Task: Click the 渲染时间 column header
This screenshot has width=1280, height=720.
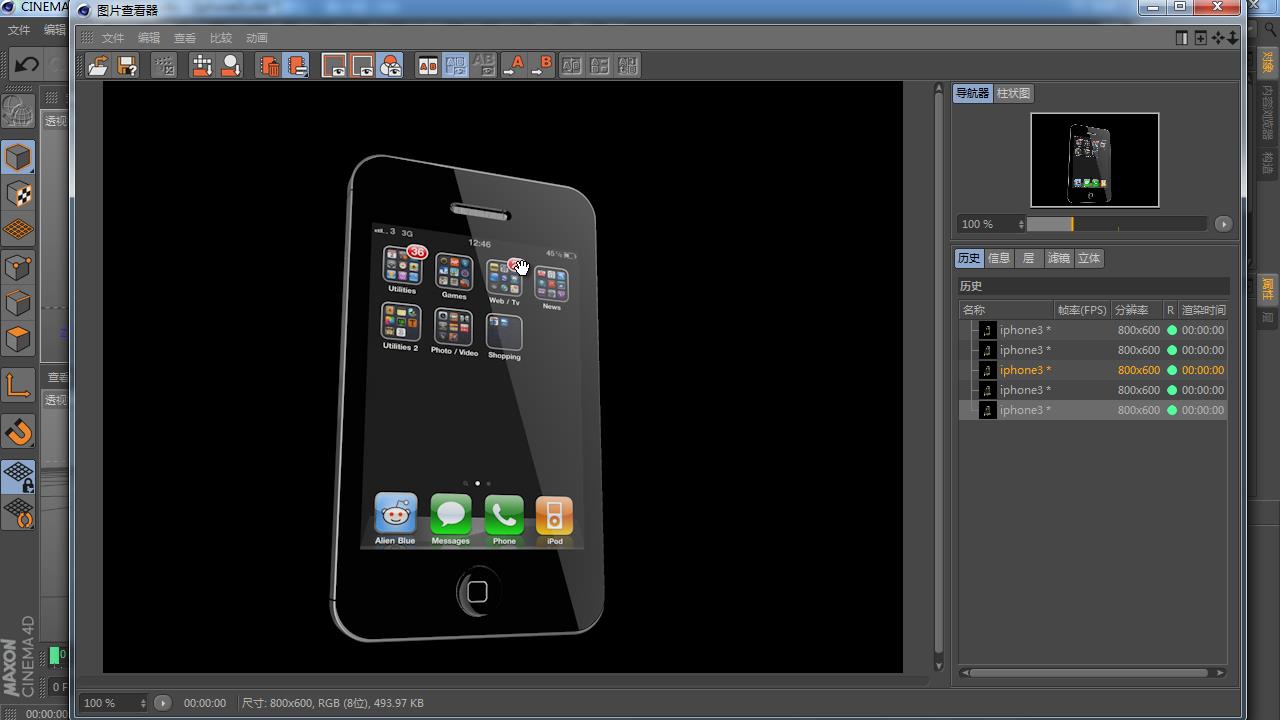Action: point(1203,310)
